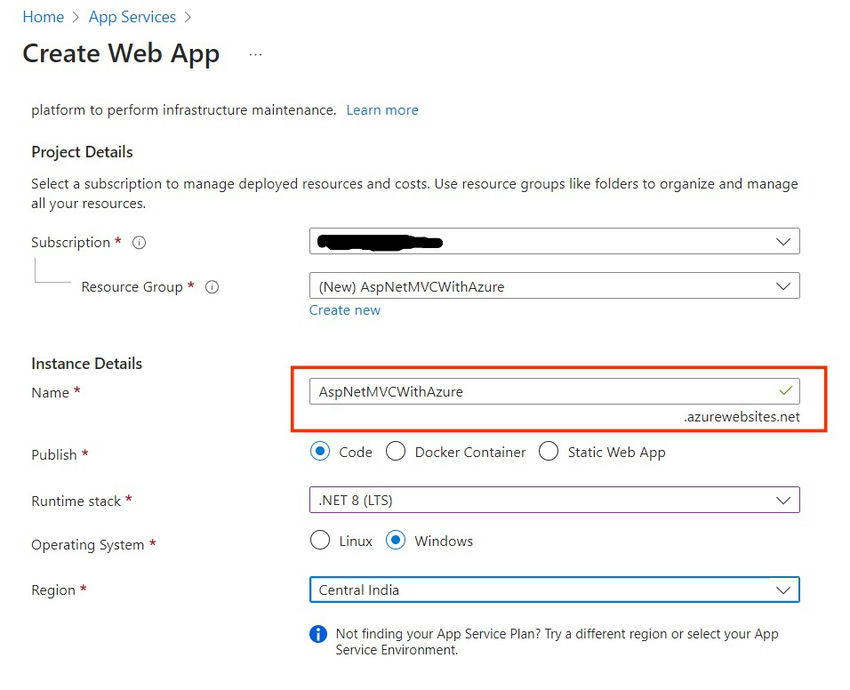Image resolution: width=850 pixels, height=690 pixels.
Task: Open the Runtime stack dropdown showing .NET 8
Action: (554, 500)
